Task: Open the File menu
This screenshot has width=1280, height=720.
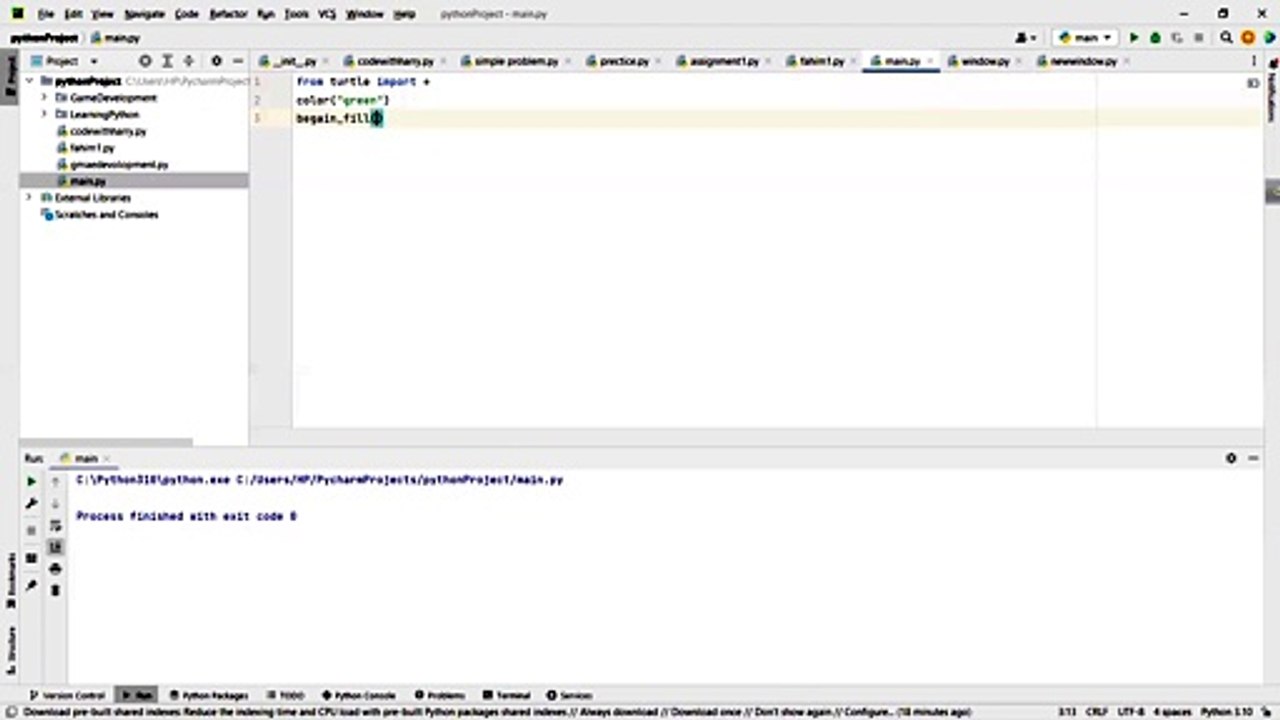Action: [x=46, y=14]
